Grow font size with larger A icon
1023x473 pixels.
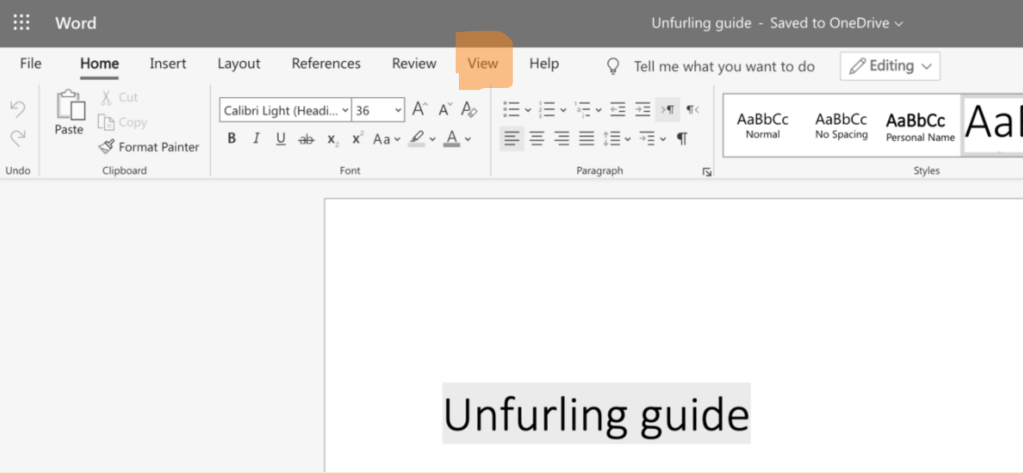pyautogui.click(x=420, y=110)
